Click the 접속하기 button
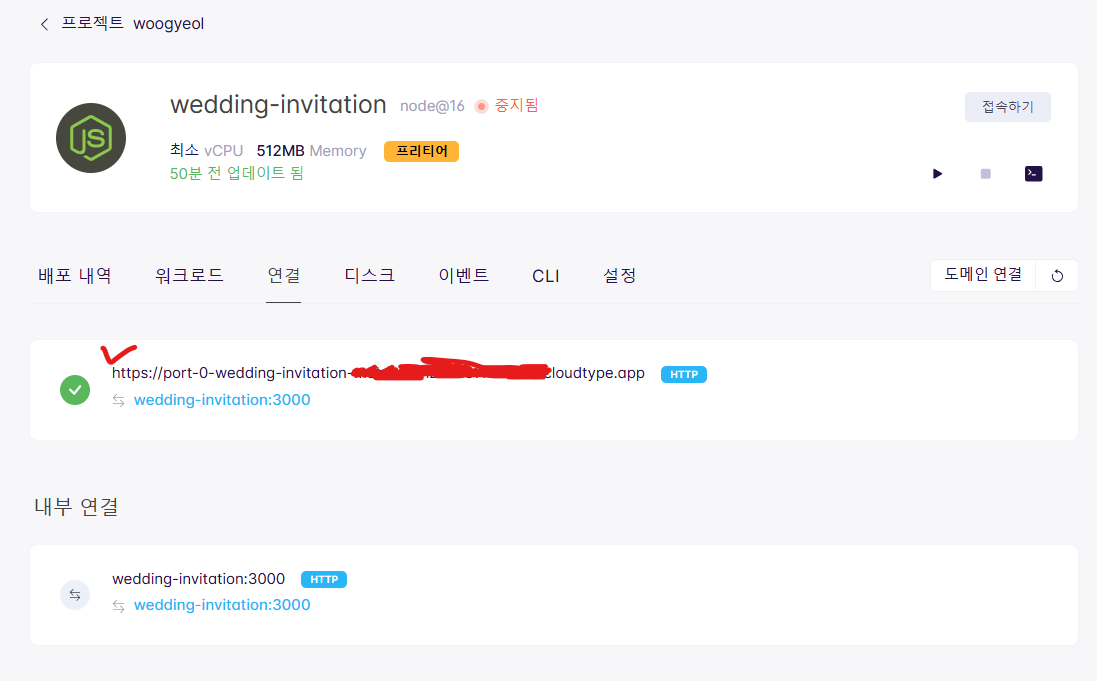 pos(1007,106)
